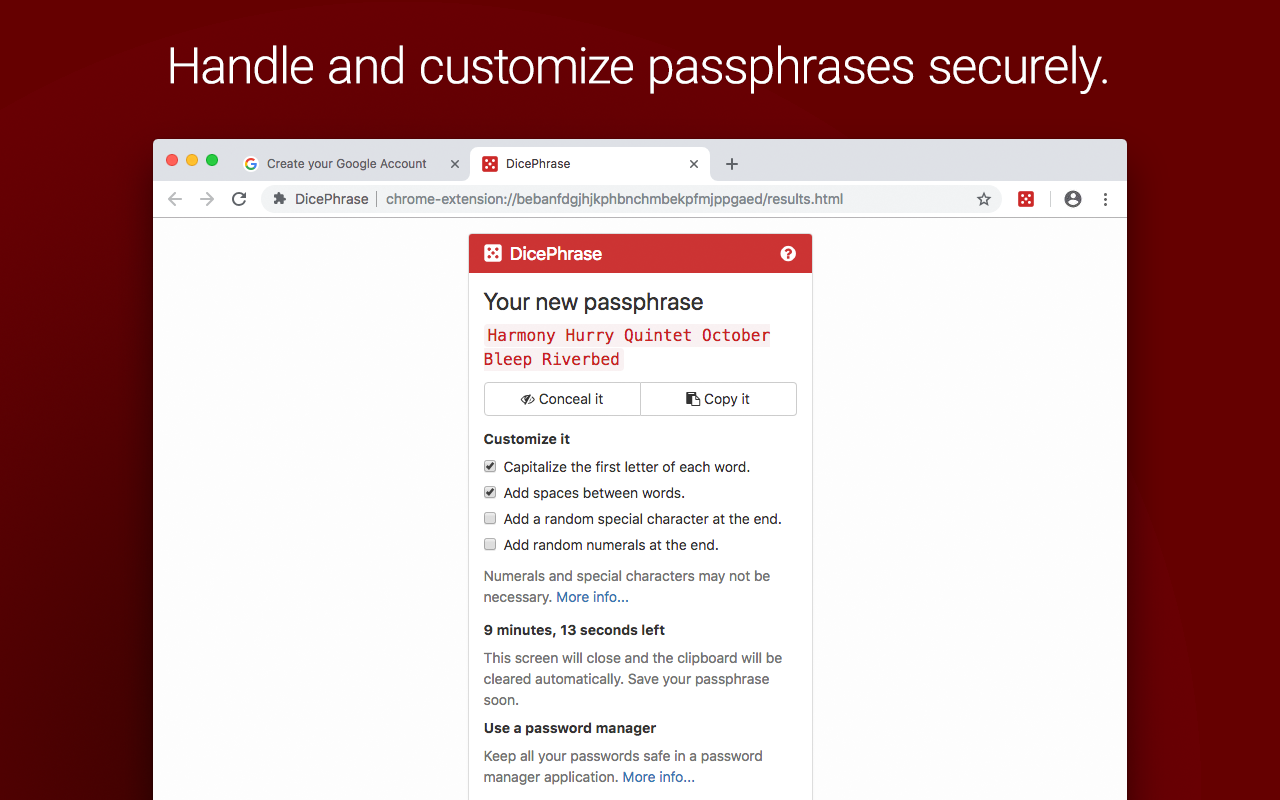This screenshot has height=800, width=1280.
Task: Select the DicePhrase tab
Action: tap(590, 164)
